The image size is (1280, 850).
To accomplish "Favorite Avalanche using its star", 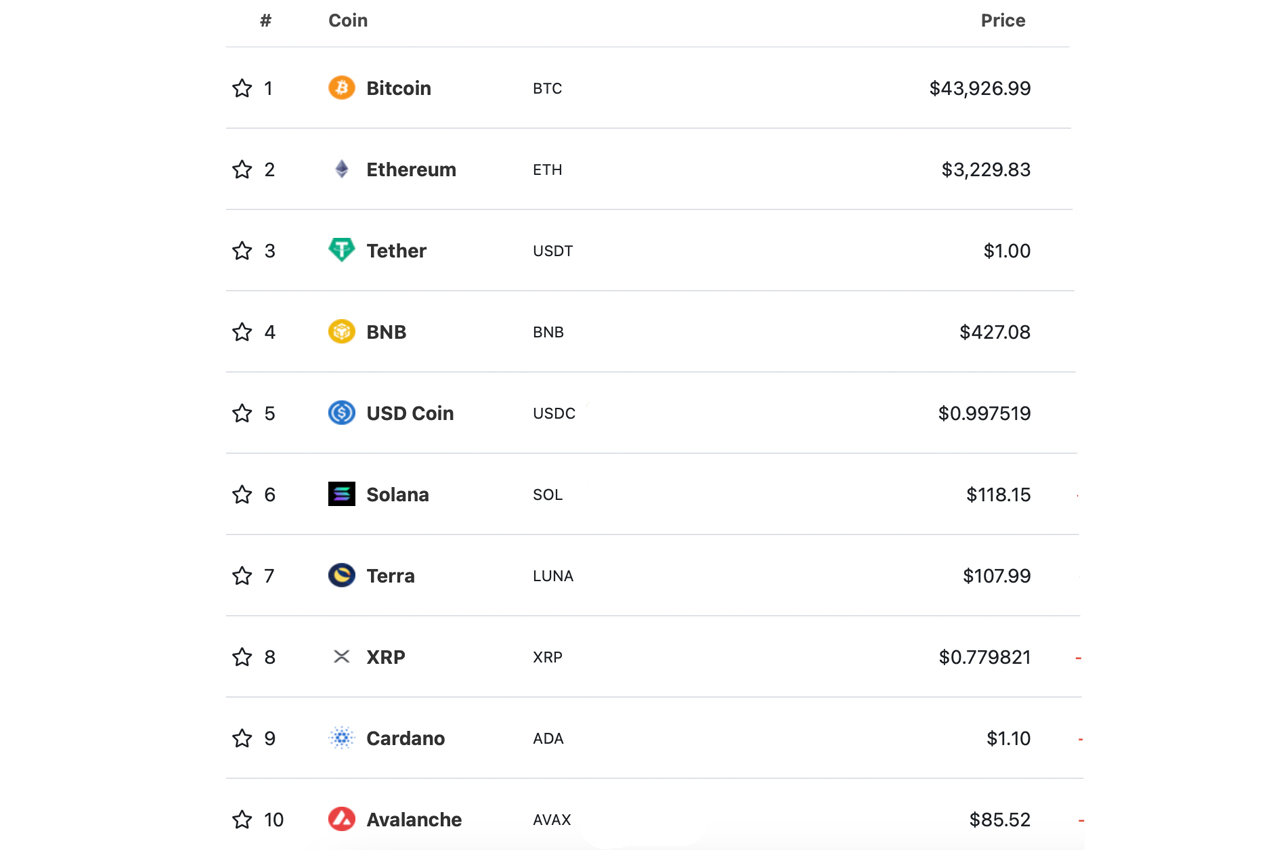I will 241,819.
